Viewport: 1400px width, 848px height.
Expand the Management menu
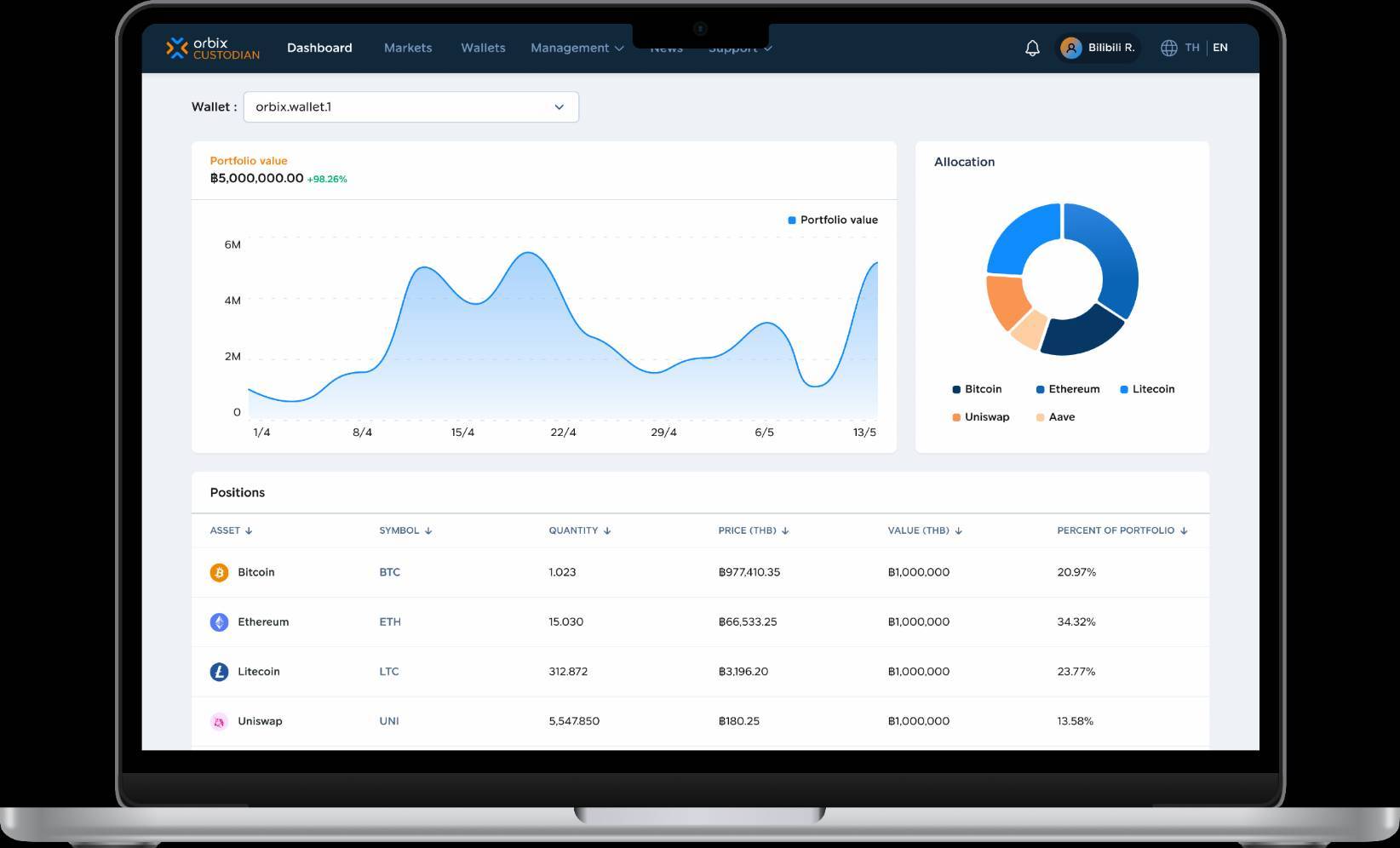577,49
